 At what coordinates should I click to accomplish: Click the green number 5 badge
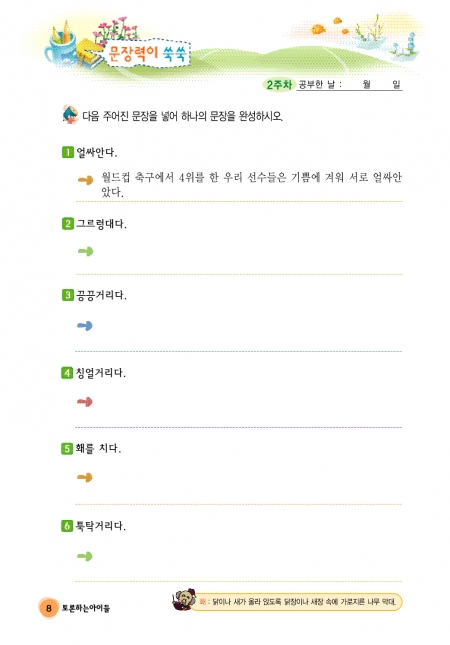67,448
